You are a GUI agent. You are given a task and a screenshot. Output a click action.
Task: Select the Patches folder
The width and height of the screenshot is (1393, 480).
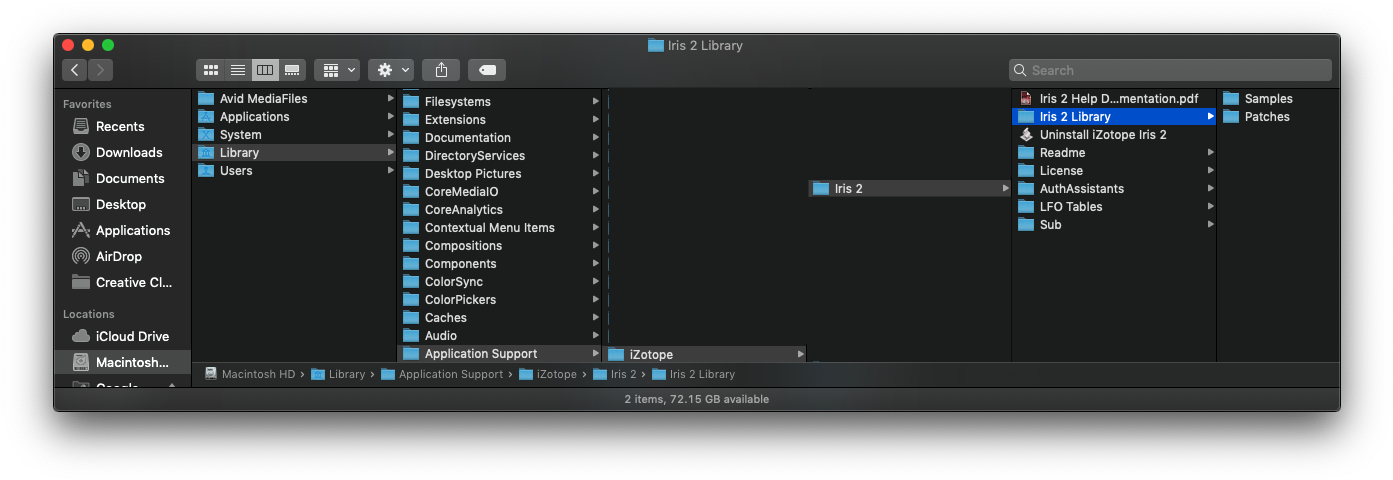pyautogui.click(x=1278, y=116)
